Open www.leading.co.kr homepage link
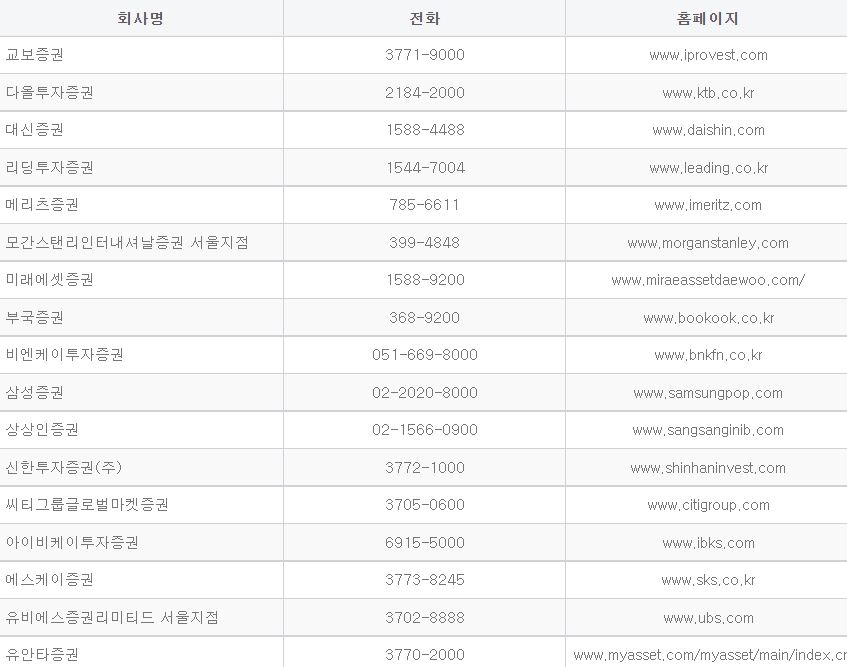 (709, 168)
